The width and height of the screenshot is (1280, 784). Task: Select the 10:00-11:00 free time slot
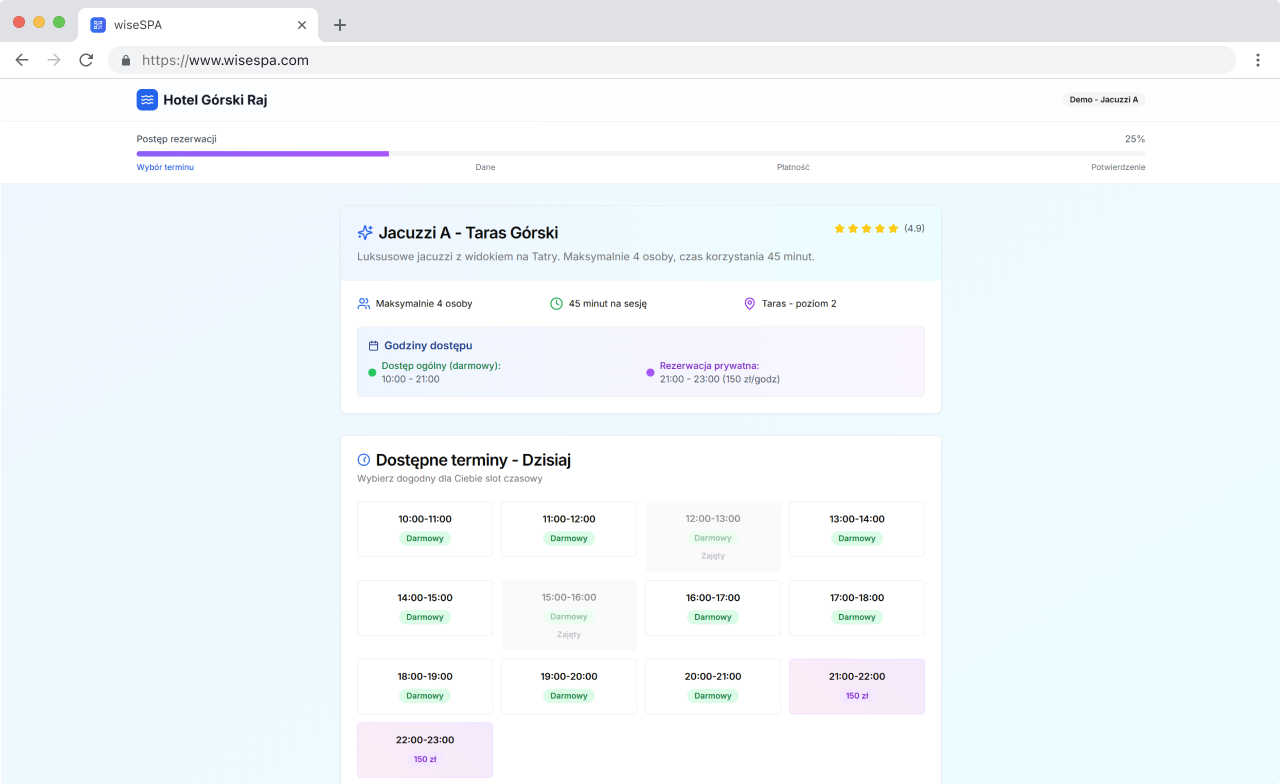click(x=425, y=528)
